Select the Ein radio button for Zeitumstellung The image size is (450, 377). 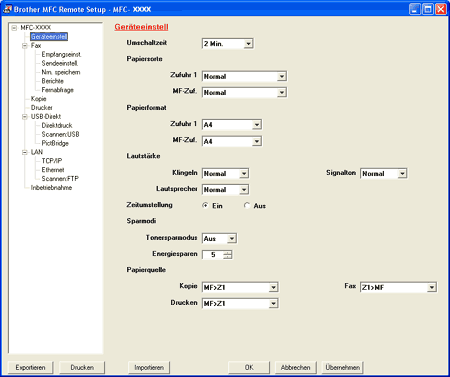point(205,206)
